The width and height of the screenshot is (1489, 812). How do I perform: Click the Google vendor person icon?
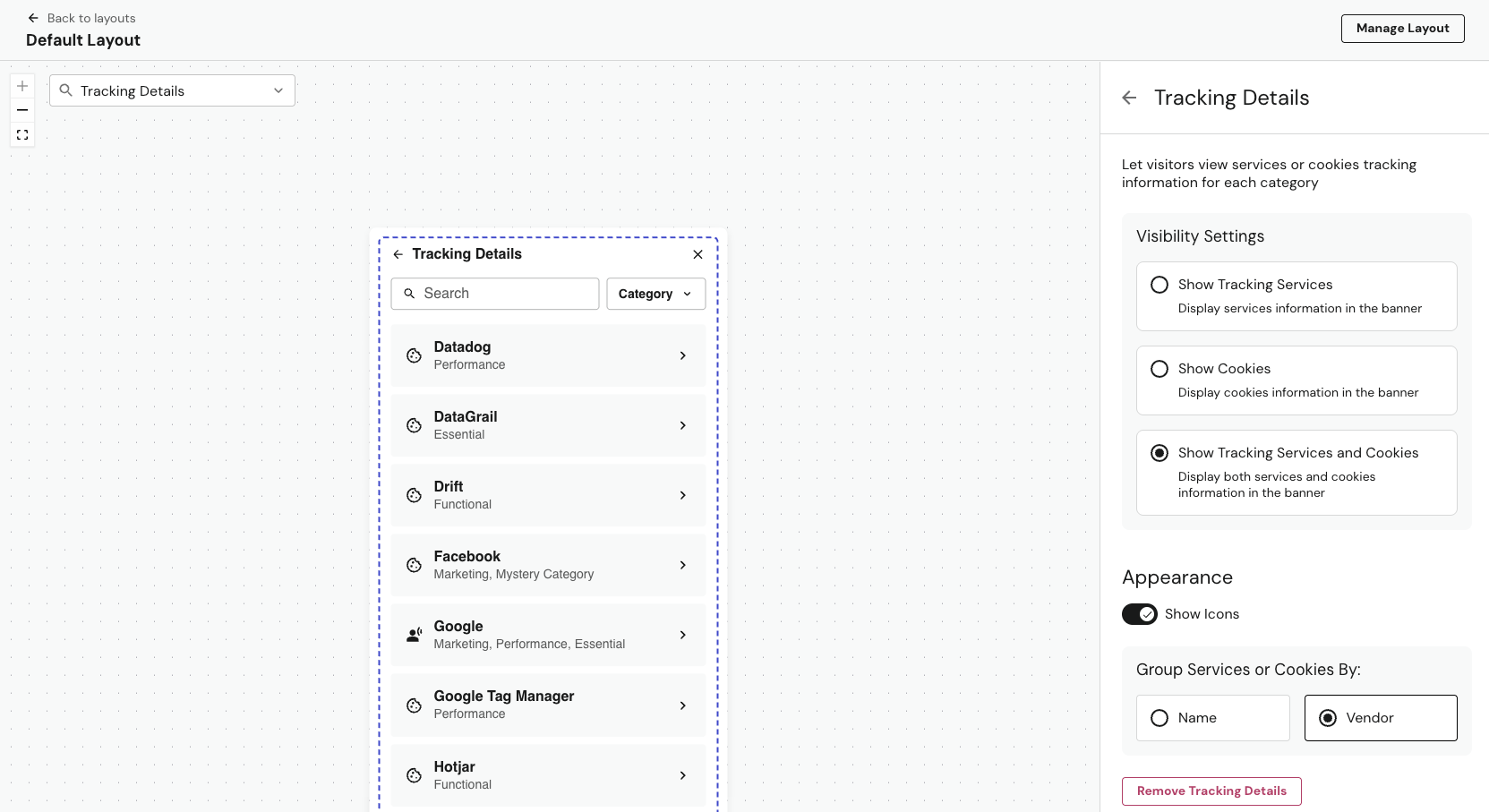pos(414,635)
